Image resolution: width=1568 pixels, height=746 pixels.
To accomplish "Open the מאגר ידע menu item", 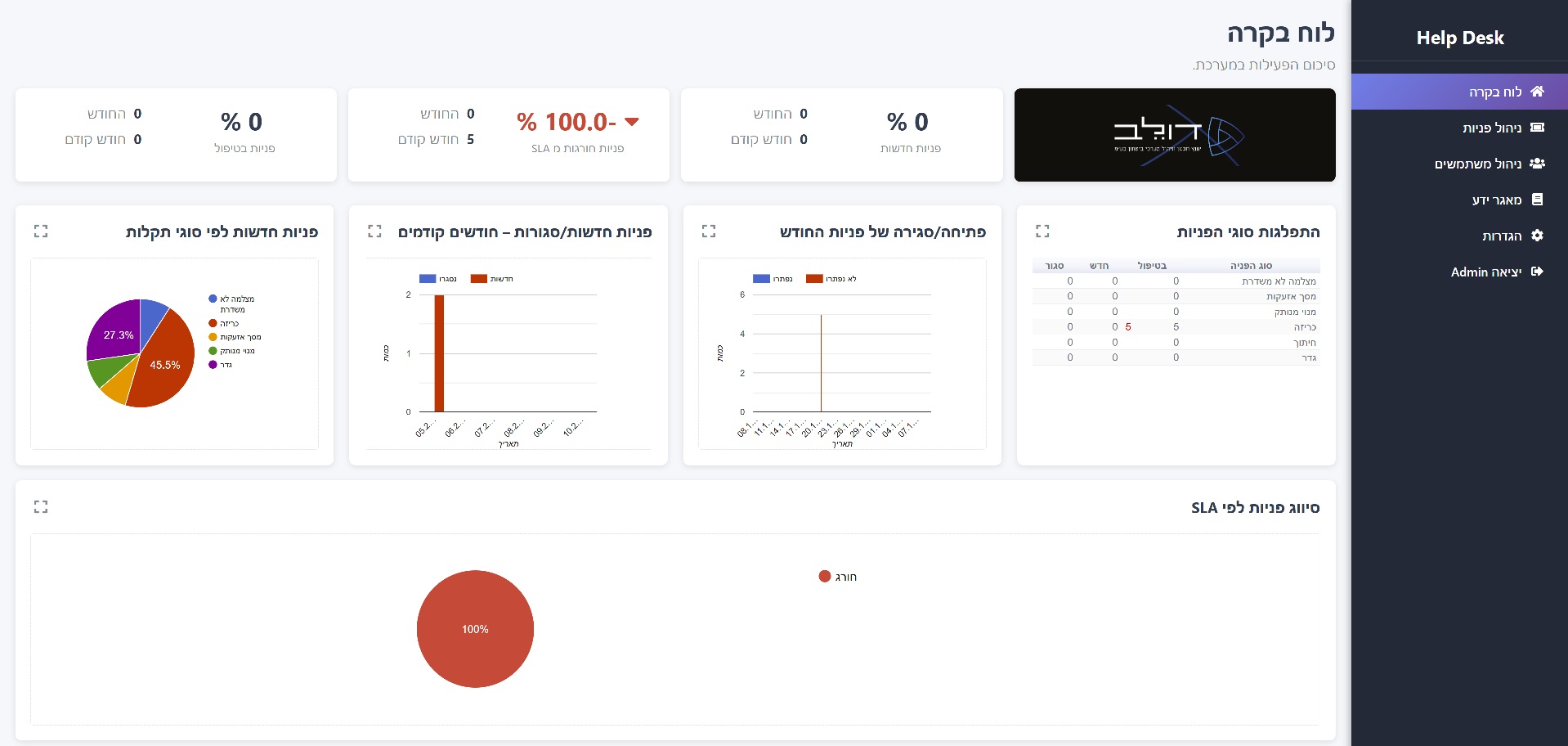I will (1496, 200).
